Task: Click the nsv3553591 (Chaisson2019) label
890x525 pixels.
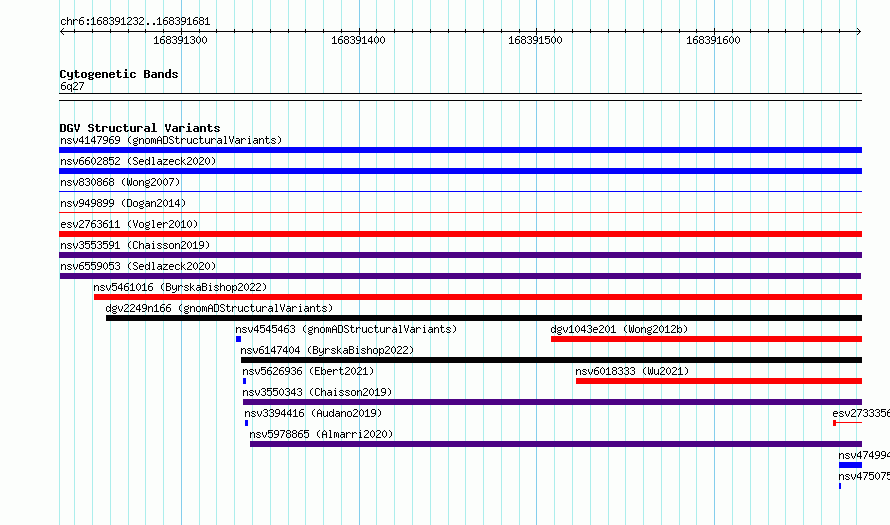Action: pyautogui.click(x=135, y=245)
